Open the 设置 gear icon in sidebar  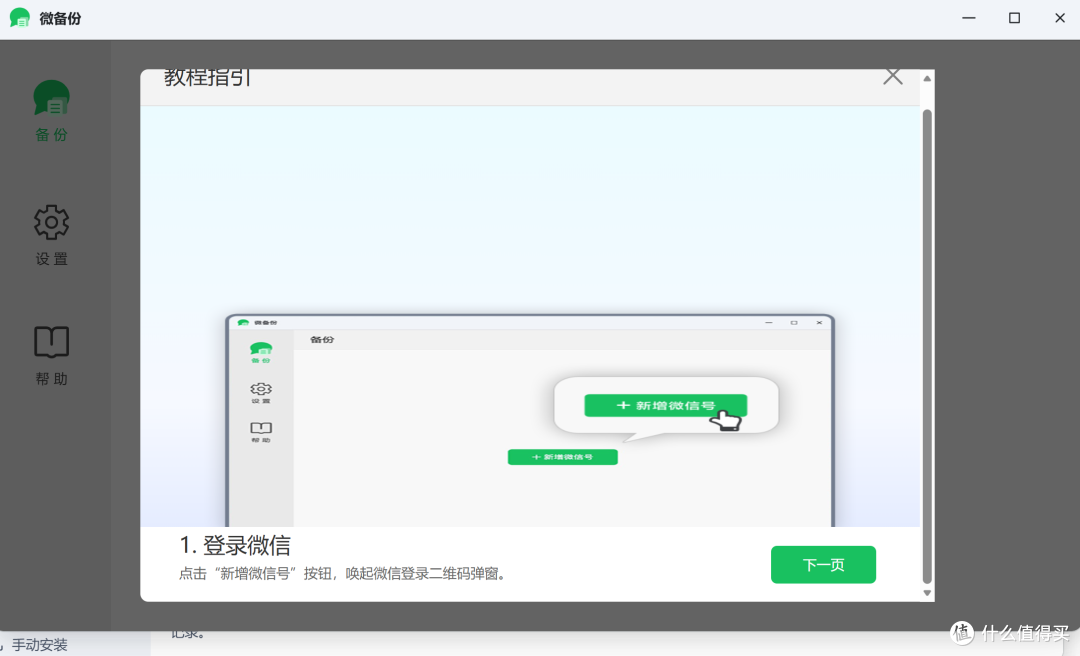point(52,223)
